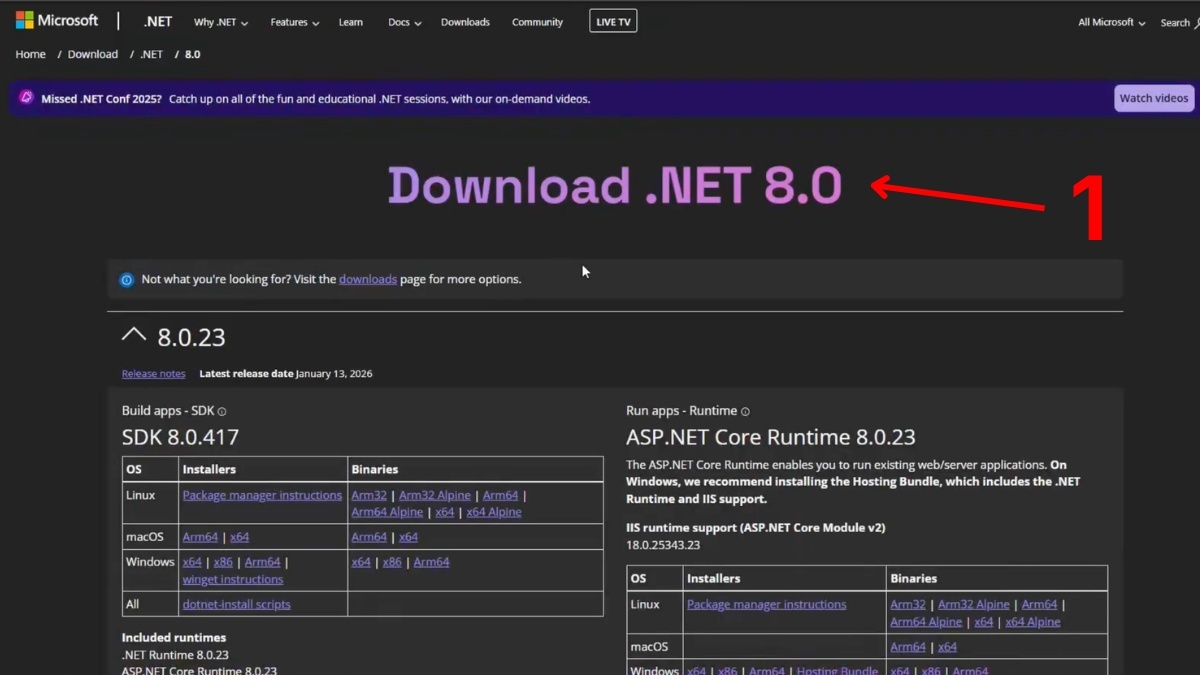Go to Download breadcrumb

click(x=93, y=54)
